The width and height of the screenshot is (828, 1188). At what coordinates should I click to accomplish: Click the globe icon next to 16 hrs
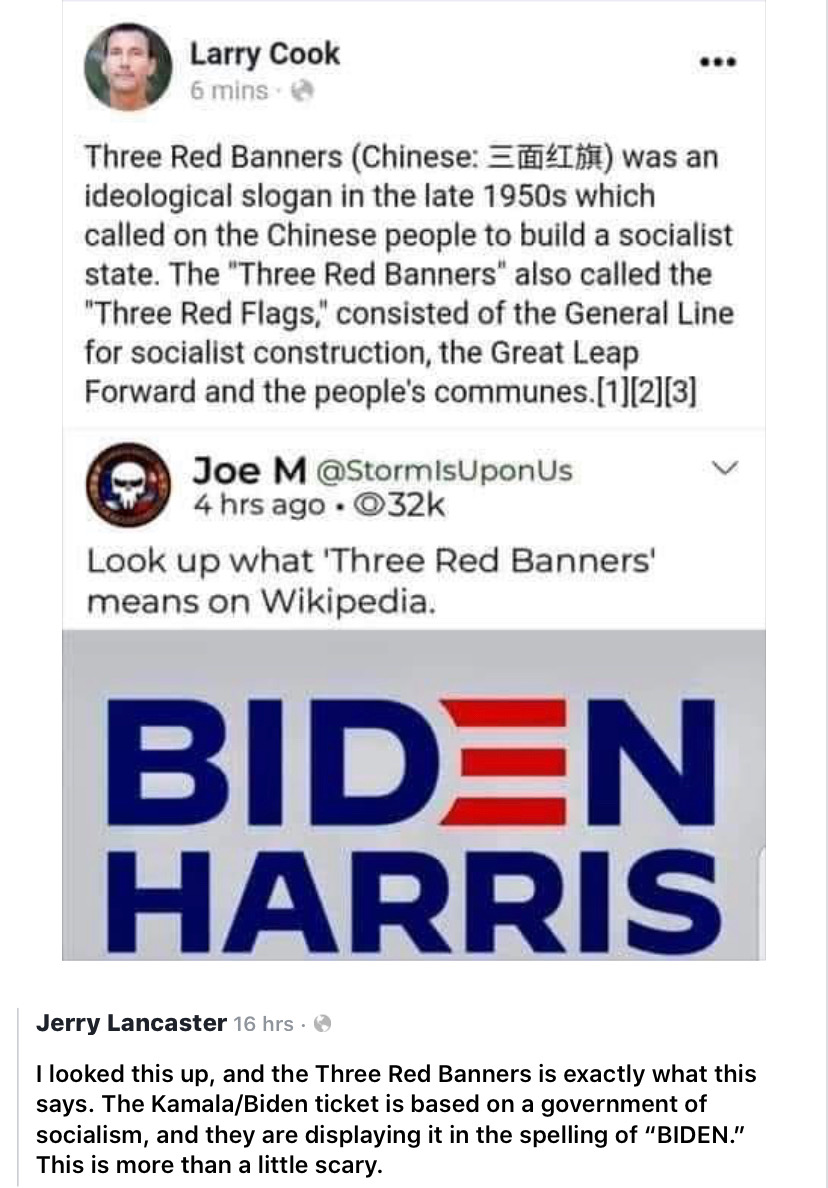pos(322,1024)
